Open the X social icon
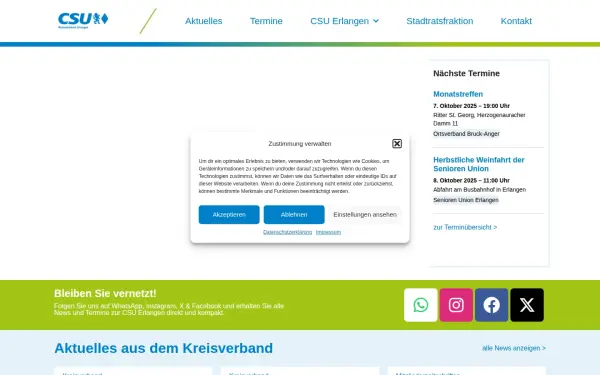Viewport: 600px width, 375px height. (x=527, y=305)
